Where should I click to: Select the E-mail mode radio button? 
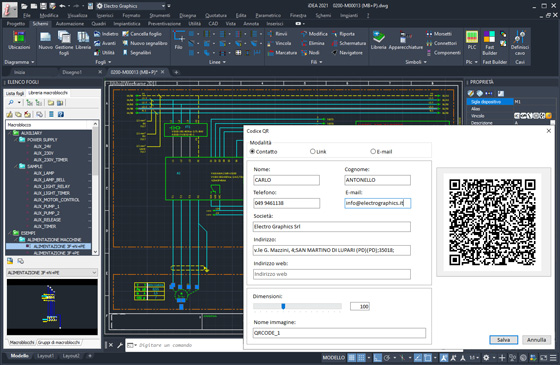click(373, 151)
